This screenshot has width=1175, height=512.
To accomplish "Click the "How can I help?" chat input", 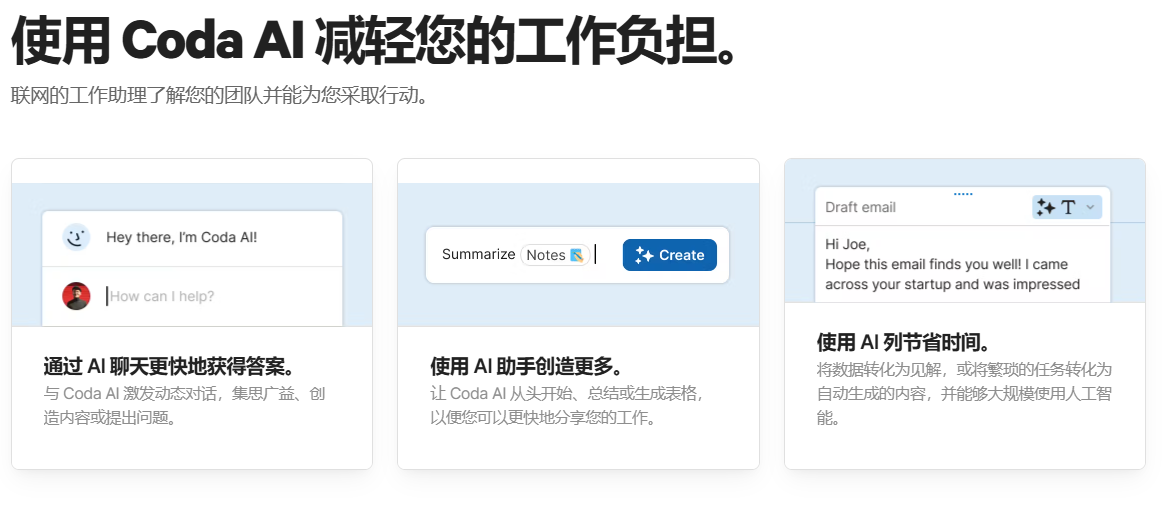I will coord(161,296).
